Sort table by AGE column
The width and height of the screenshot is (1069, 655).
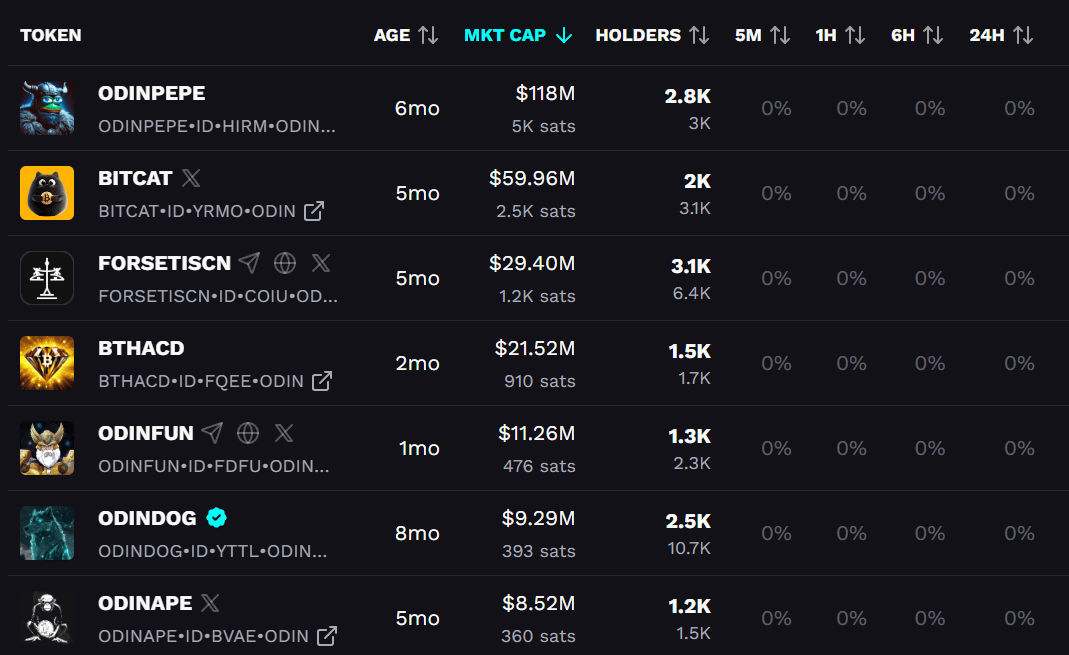point(406,35)
